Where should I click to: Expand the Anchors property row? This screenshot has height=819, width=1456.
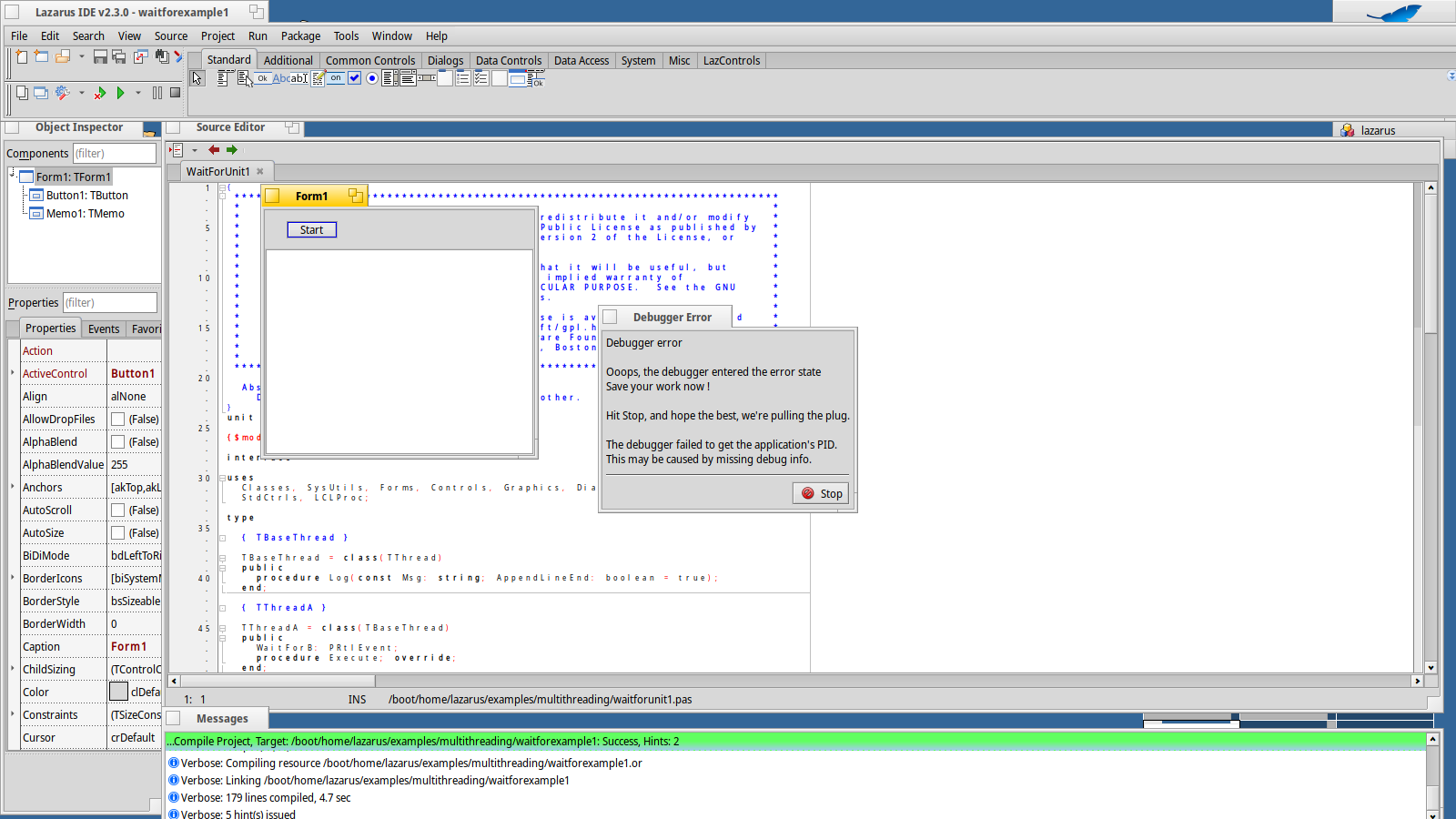pyautogui.click(x=13, y=487)
